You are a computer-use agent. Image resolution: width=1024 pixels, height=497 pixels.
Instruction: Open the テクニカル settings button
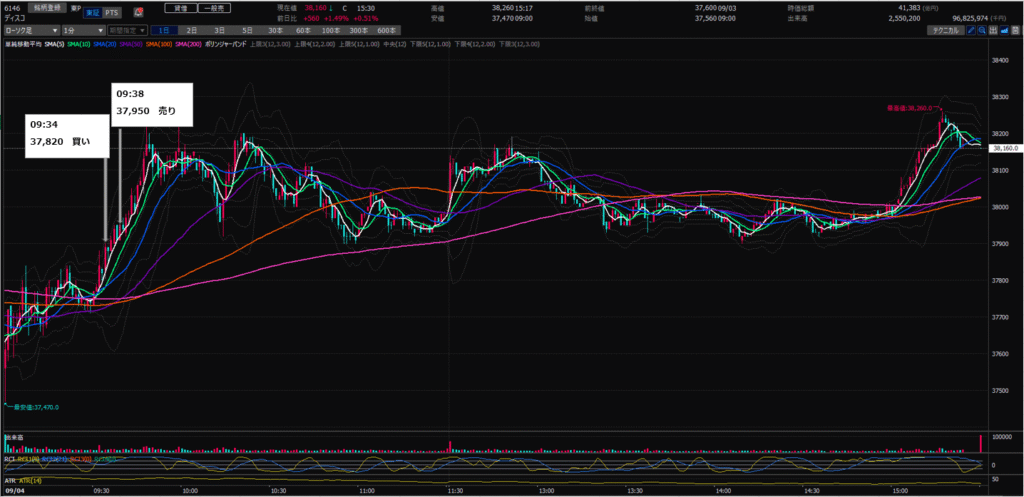[946, 30]
